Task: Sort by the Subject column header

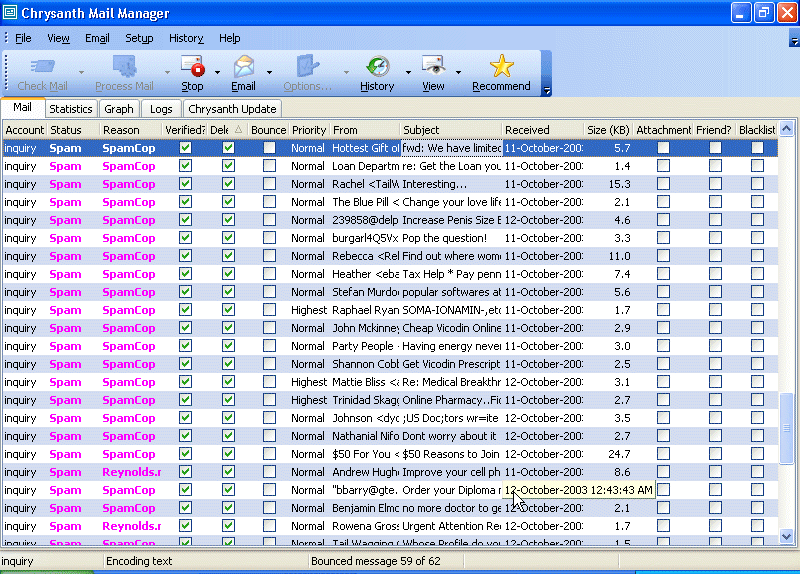Action: 451,130
